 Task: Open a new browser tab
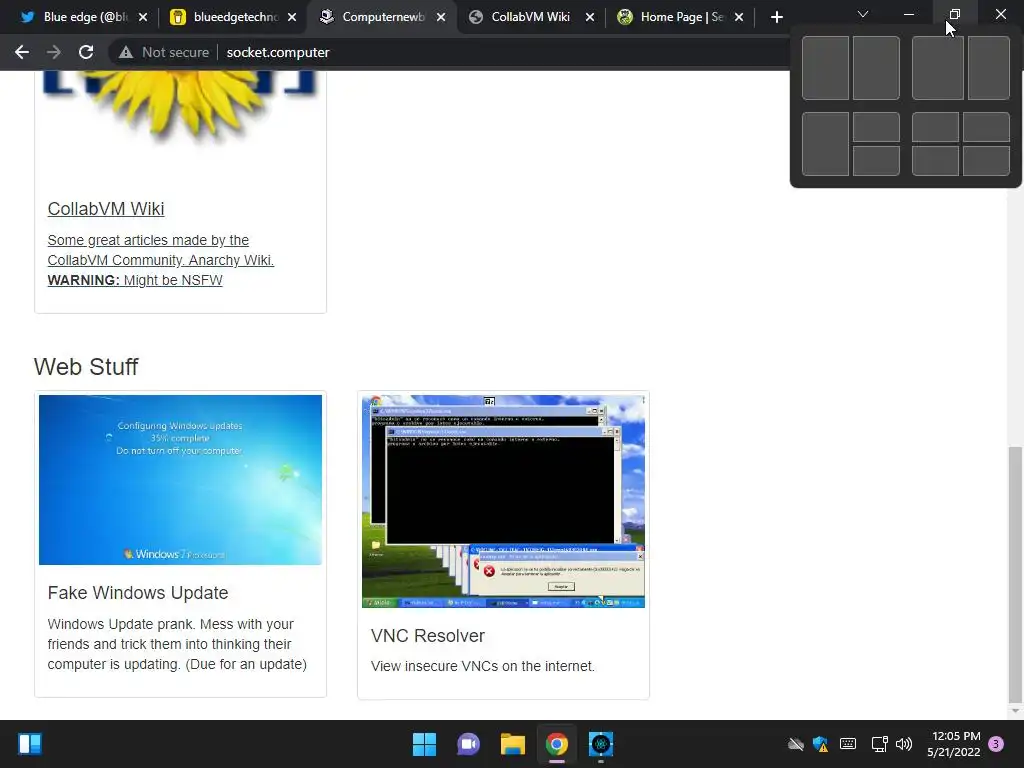[x=776, y=17]
